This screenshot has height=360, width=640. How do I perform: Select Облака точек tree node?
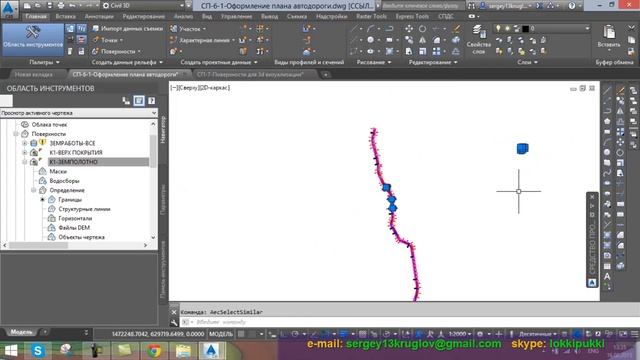point(49,124)
